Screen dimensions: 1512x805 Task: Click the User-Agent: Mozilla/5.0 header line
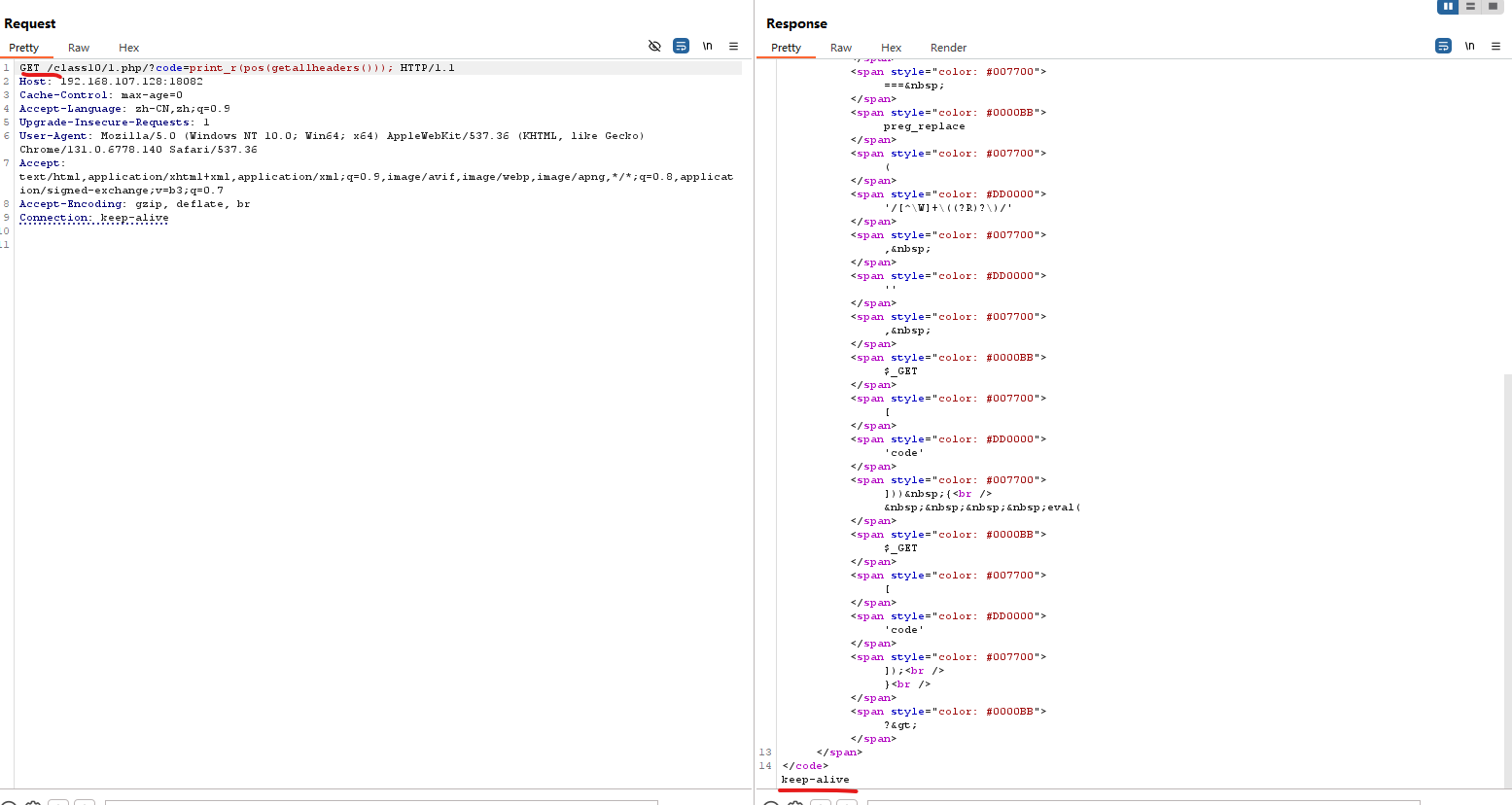click(332, 136)
